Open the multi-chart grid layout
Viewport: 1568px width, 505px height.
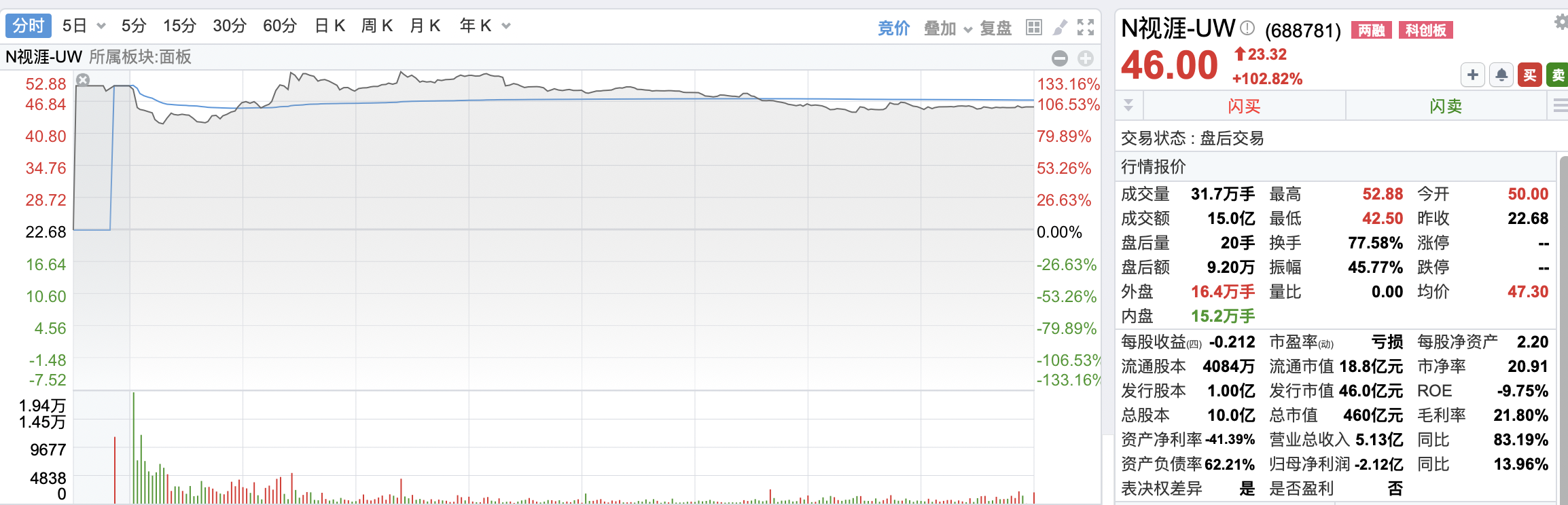tap(1034, 27)
